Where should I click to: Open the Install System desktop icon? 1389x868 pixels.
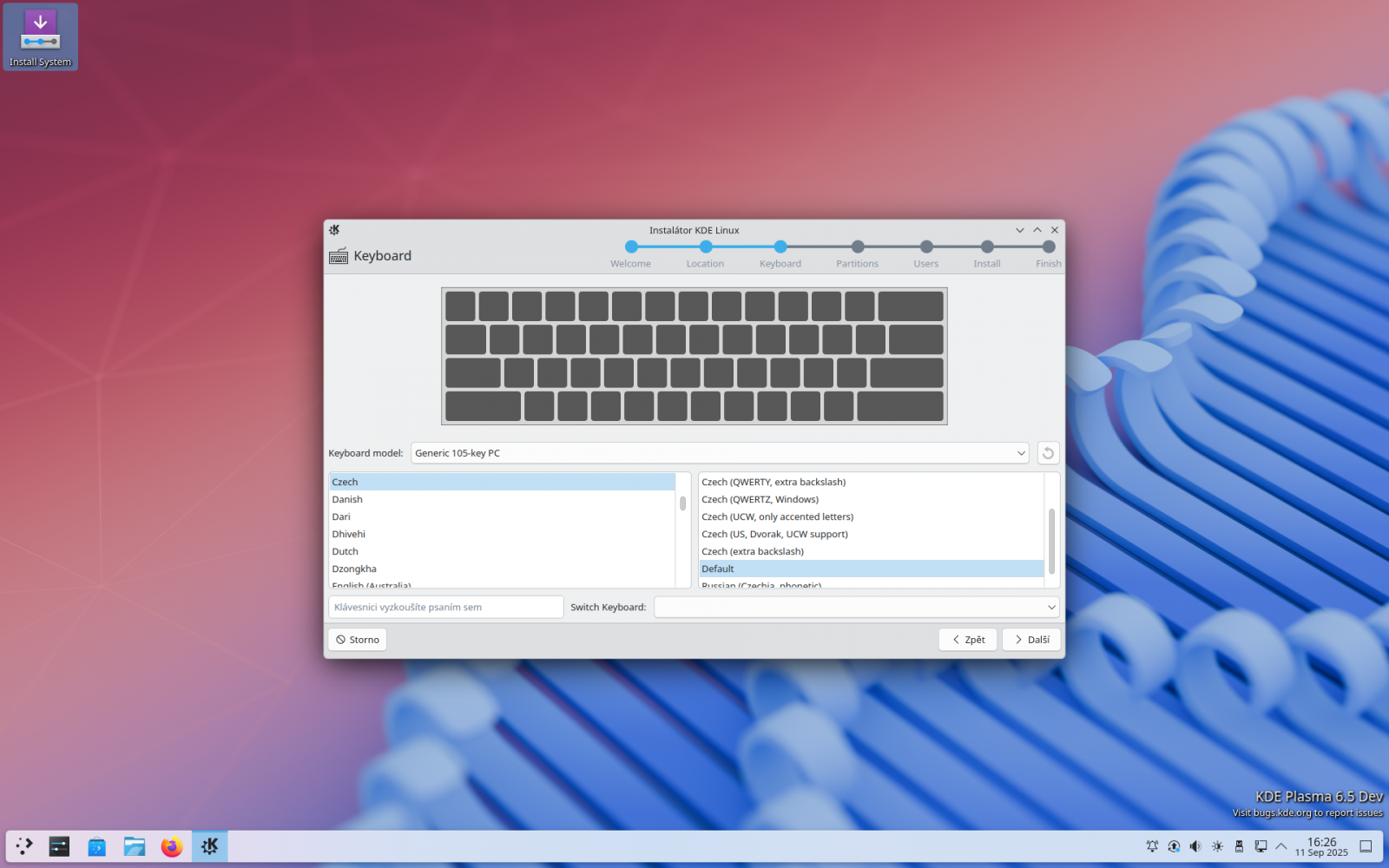pyautogui.click(x=40, y=37)
